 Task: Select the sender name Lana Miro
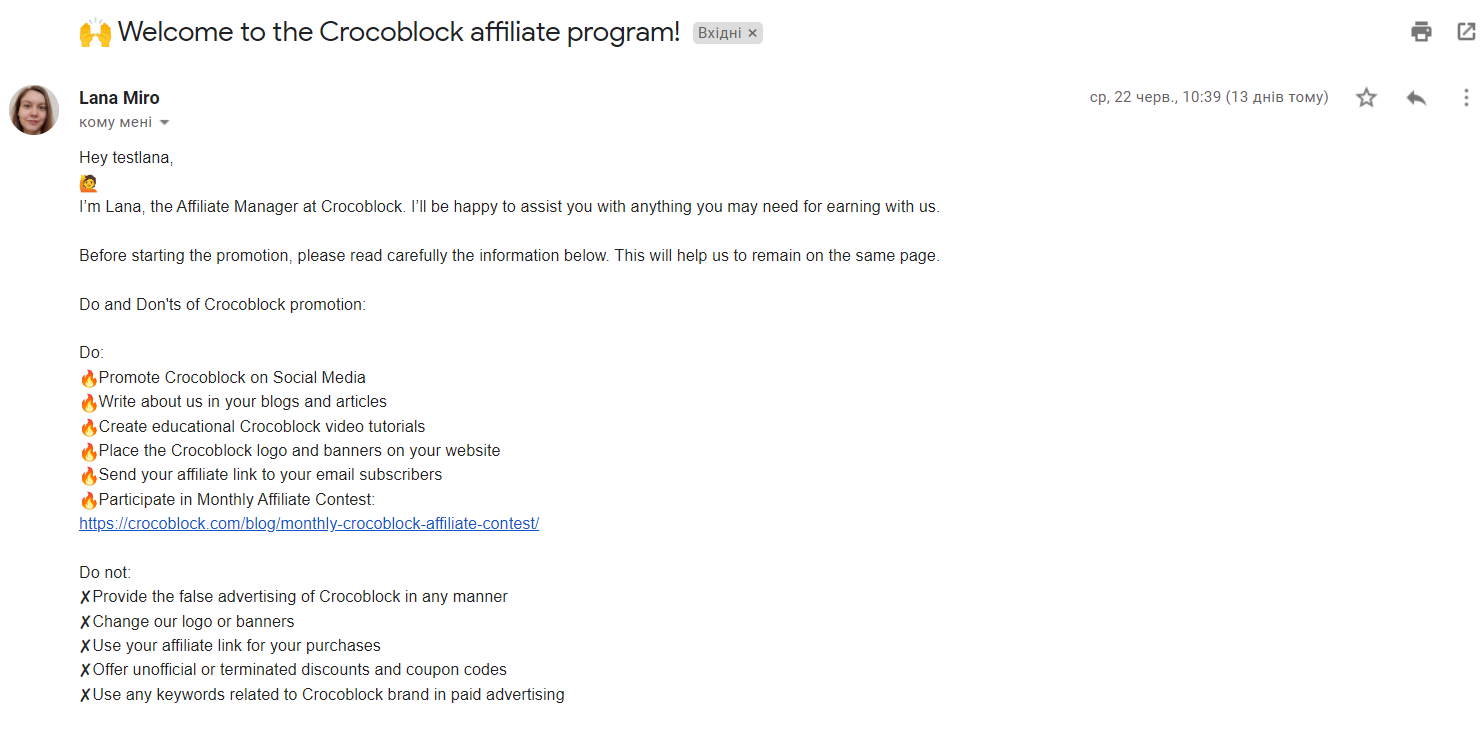coord(119,98)
